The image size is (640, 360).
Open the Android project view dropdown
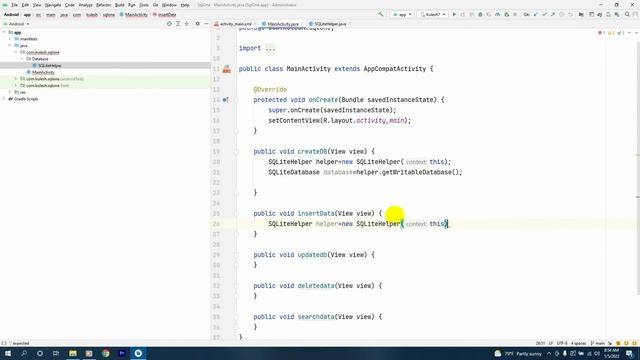(16, 24)
